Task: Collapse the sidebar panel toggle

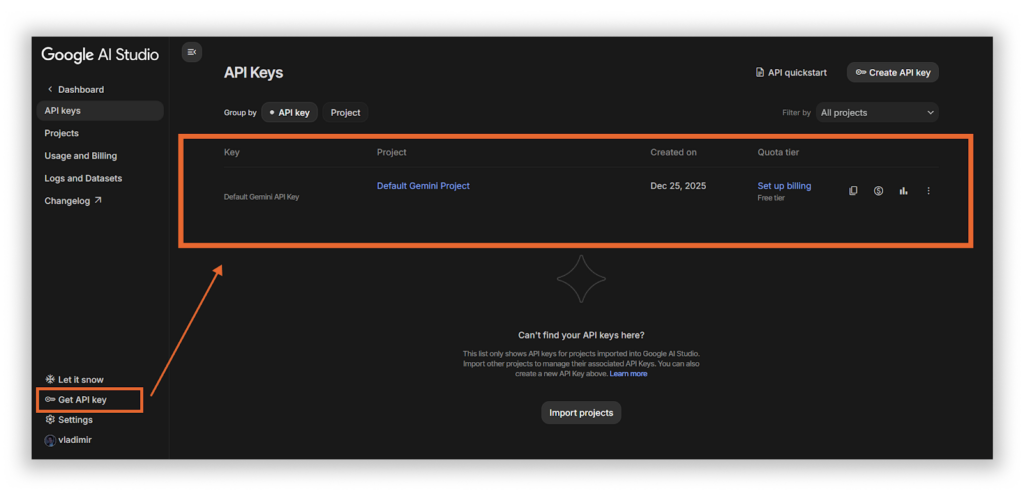Action: pyautogui.click(x=192, y=52)
